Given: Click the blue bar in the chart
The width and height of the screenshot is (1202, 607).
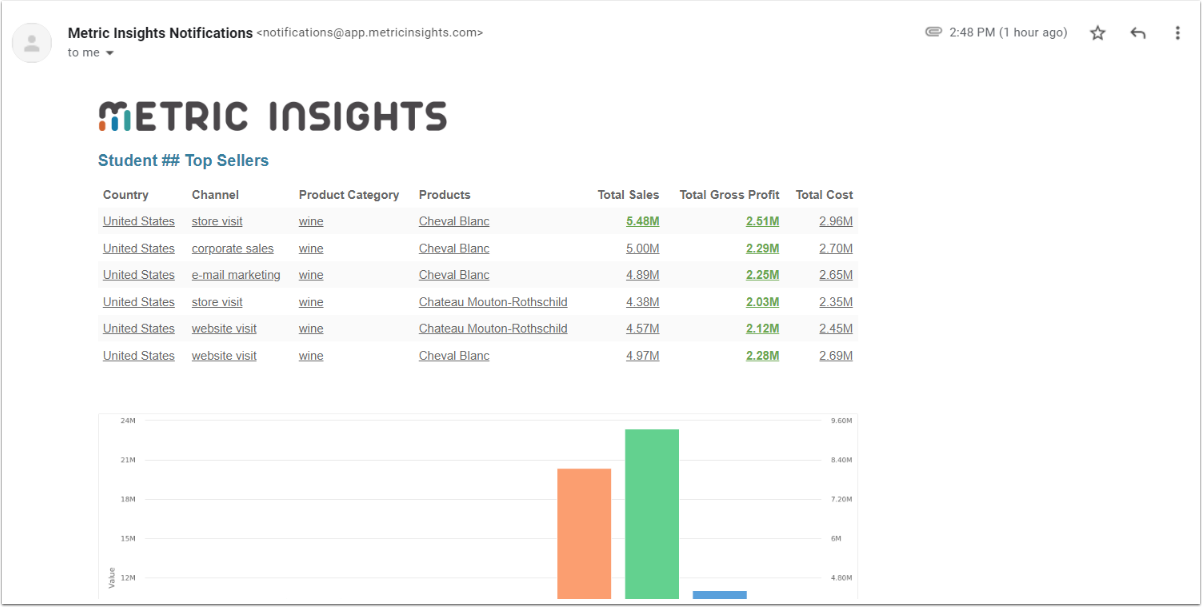Looking at the screenshot, I should click(720, 595).
